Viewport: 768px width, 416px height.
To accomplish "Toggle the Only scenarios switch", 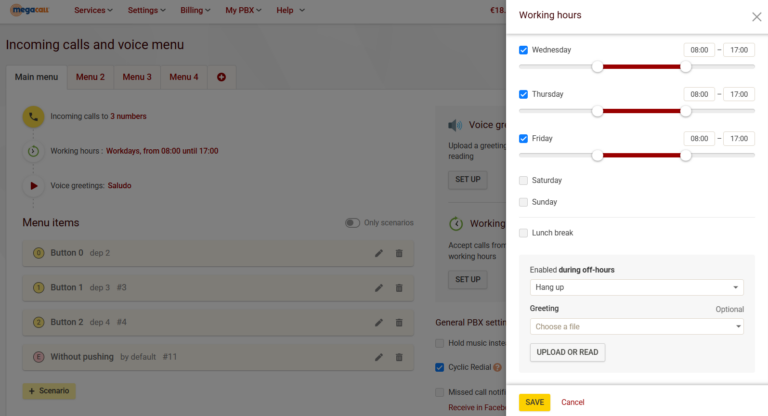I will [352, 223].
